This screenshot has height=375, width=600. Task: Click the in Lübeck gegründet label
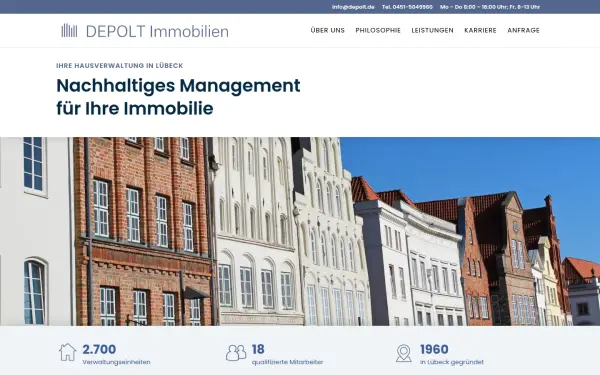452,362
